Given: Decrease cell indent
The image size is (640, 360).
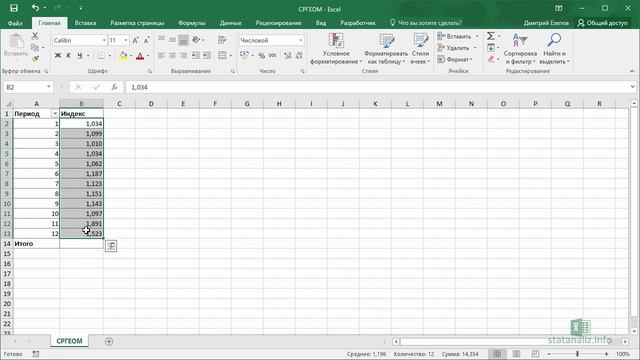Looking at the screenshot, I should (196, 56).
